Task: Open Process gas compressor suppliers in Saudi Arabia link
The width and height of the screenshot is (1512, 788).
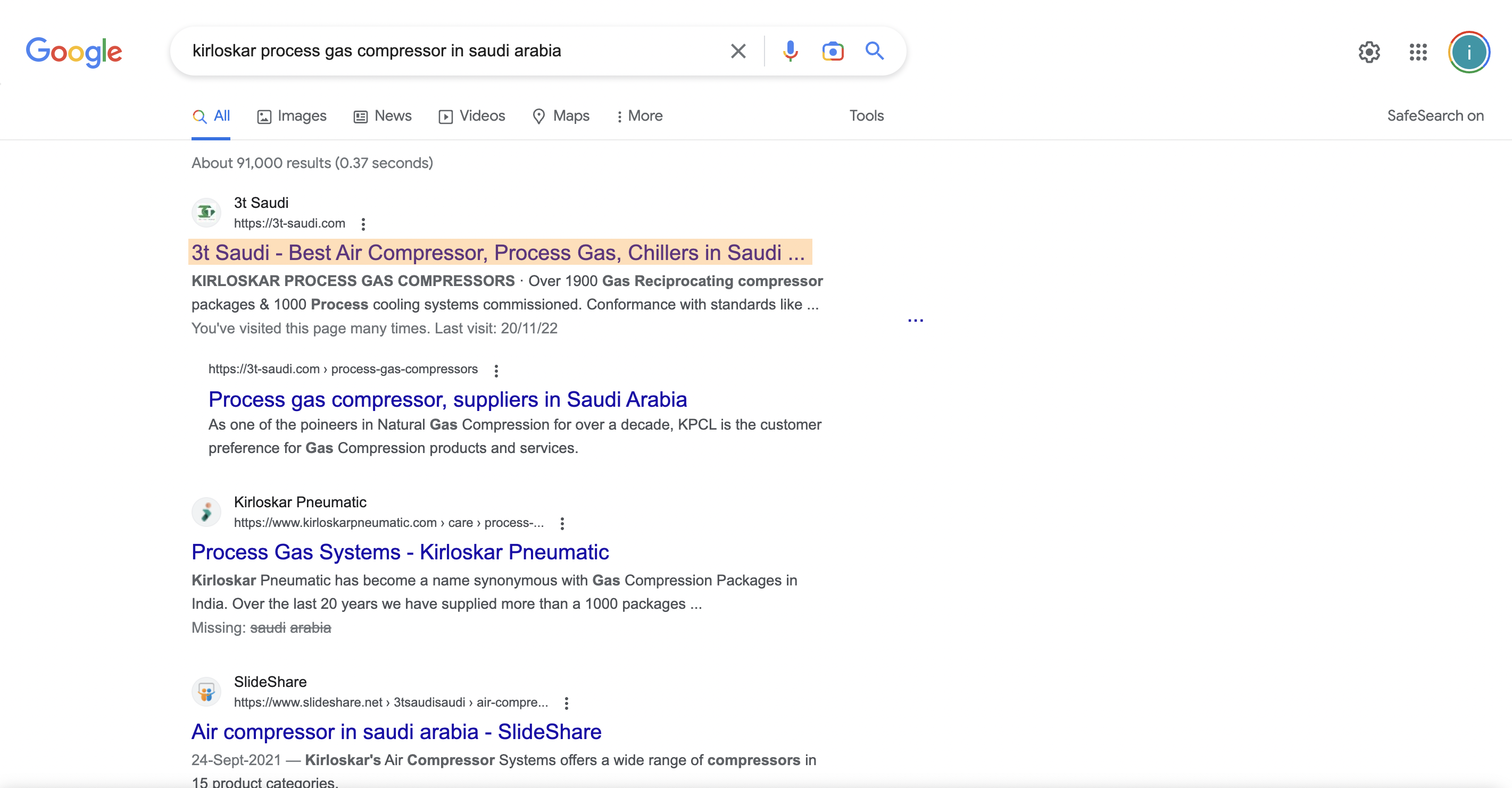Action: (x=447, y=399)
